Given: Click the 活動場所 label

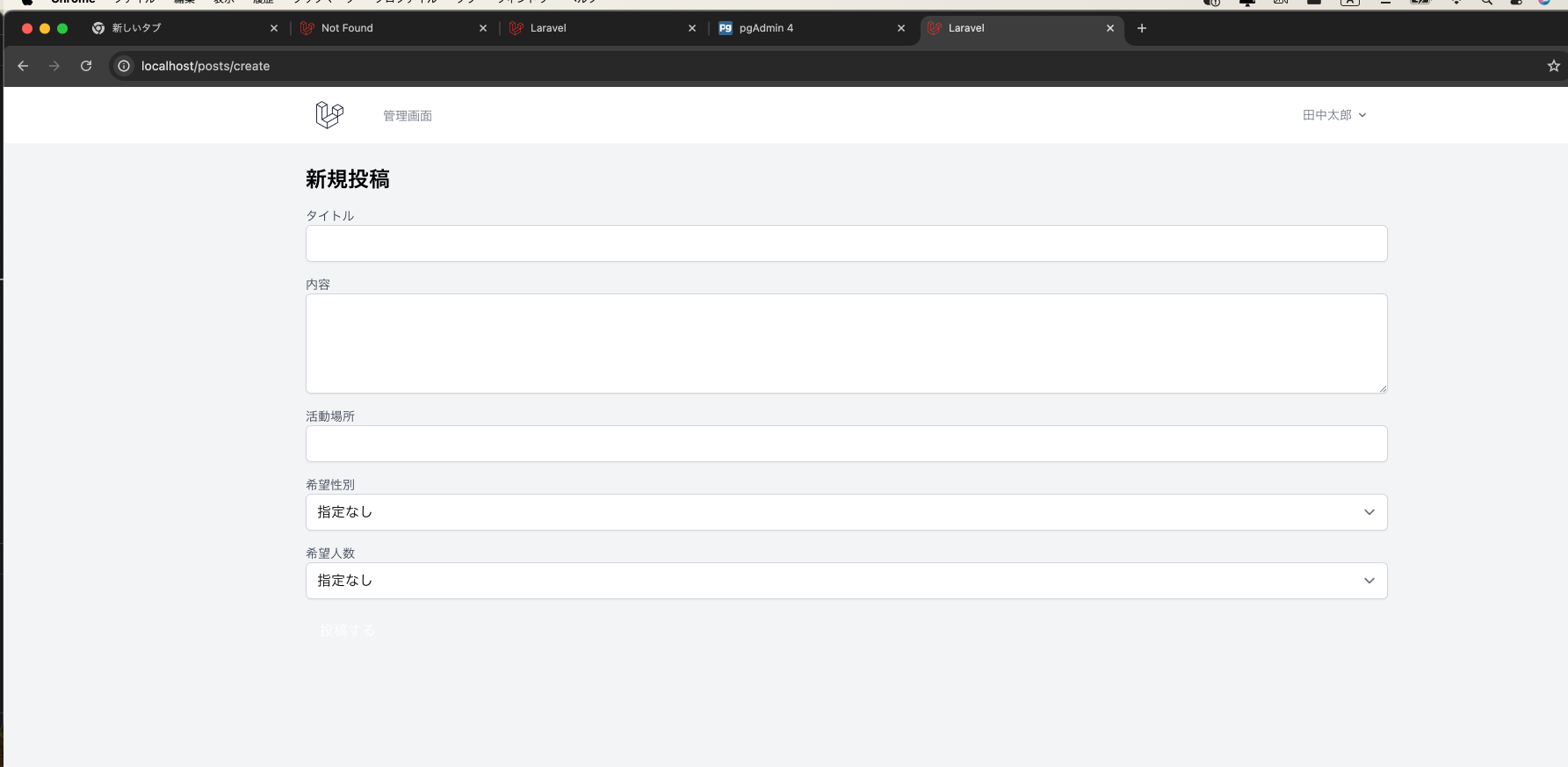Looking at the screenshot, I should point(330,416).
